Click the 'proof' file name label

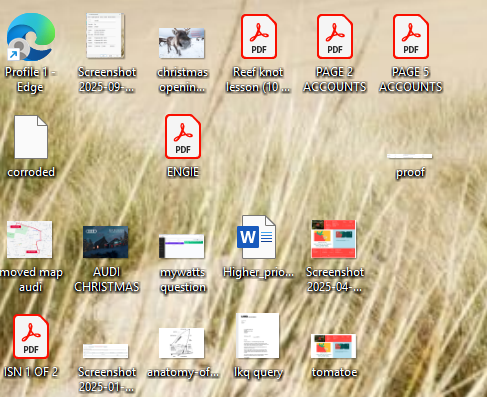point(410,172)
